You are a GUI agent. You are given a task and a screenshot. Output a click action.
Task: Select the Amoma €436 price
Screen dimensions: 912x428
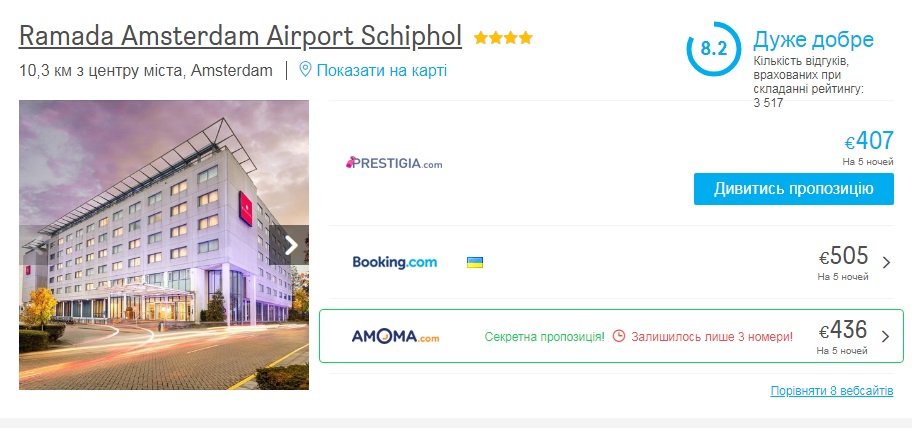(x=844, y=330)
